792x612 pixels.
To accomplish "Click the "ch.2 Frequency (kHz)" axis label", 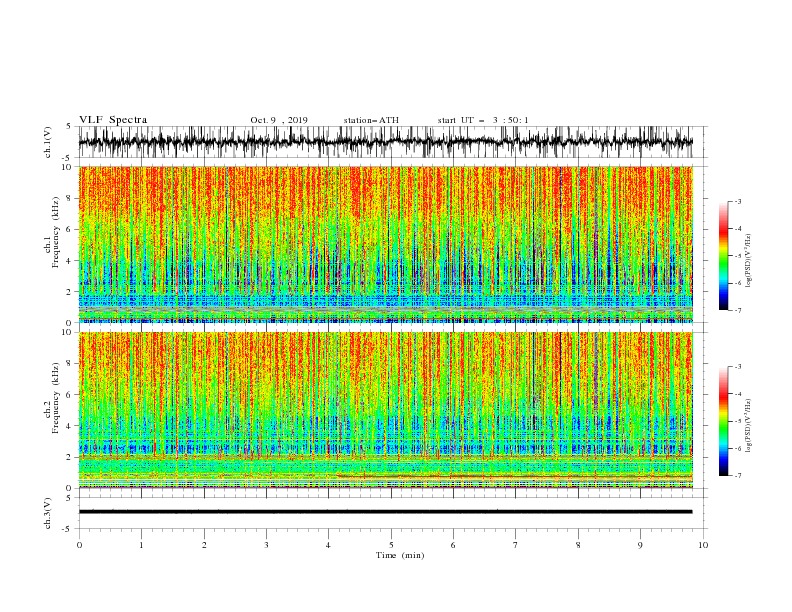I will [x=51, y=398].
